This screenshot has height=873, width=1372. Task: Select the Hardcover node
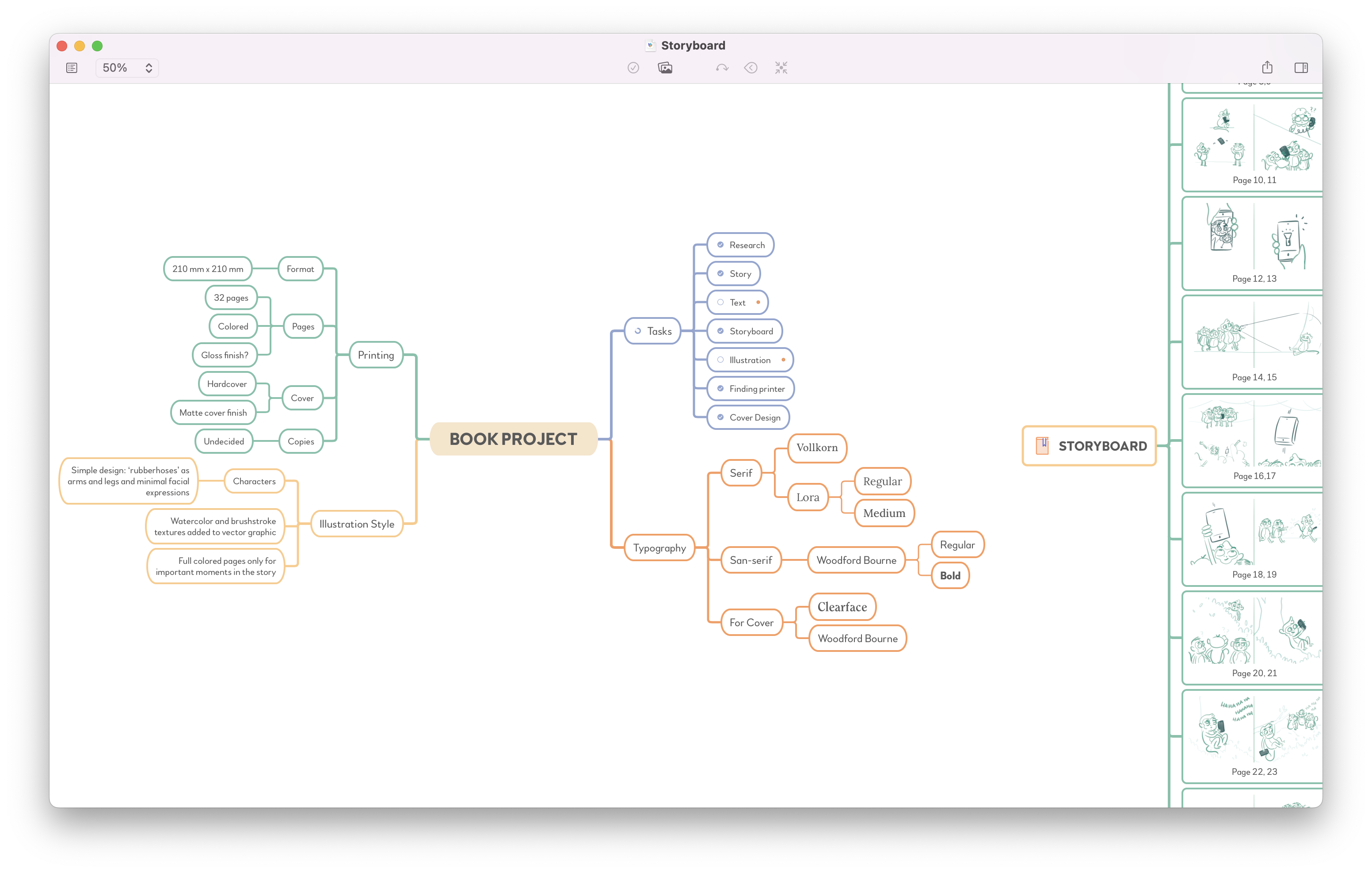coord(227,384)
